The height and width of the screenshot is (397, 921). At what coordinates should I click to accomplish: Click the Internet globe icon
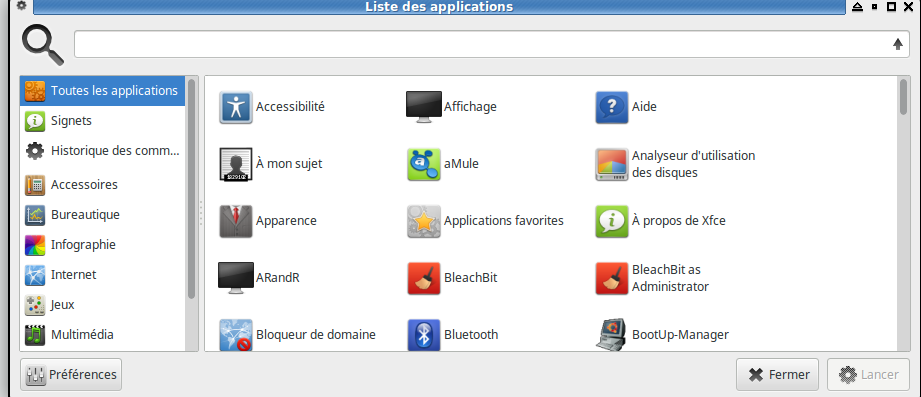coord(35,275)
